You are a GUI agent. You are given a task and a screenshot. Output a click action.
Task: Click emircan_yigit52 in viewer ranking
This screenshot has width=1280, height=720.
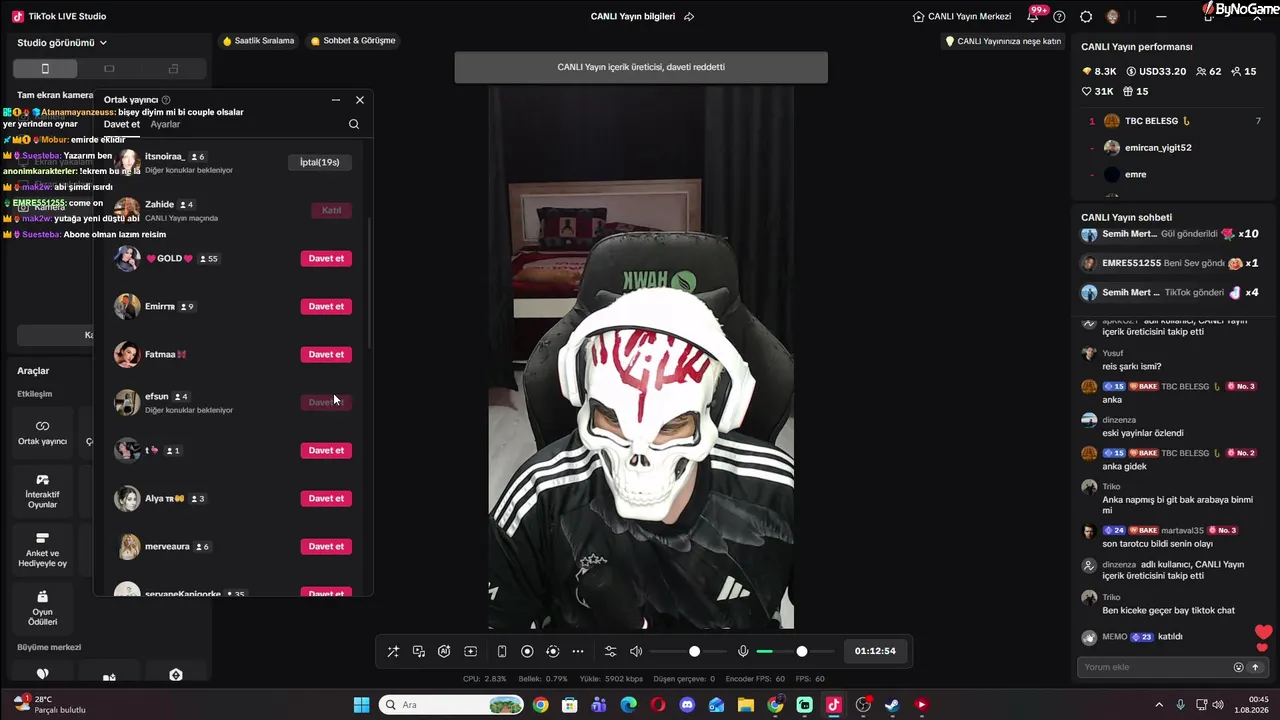(x=1175, y=148)
